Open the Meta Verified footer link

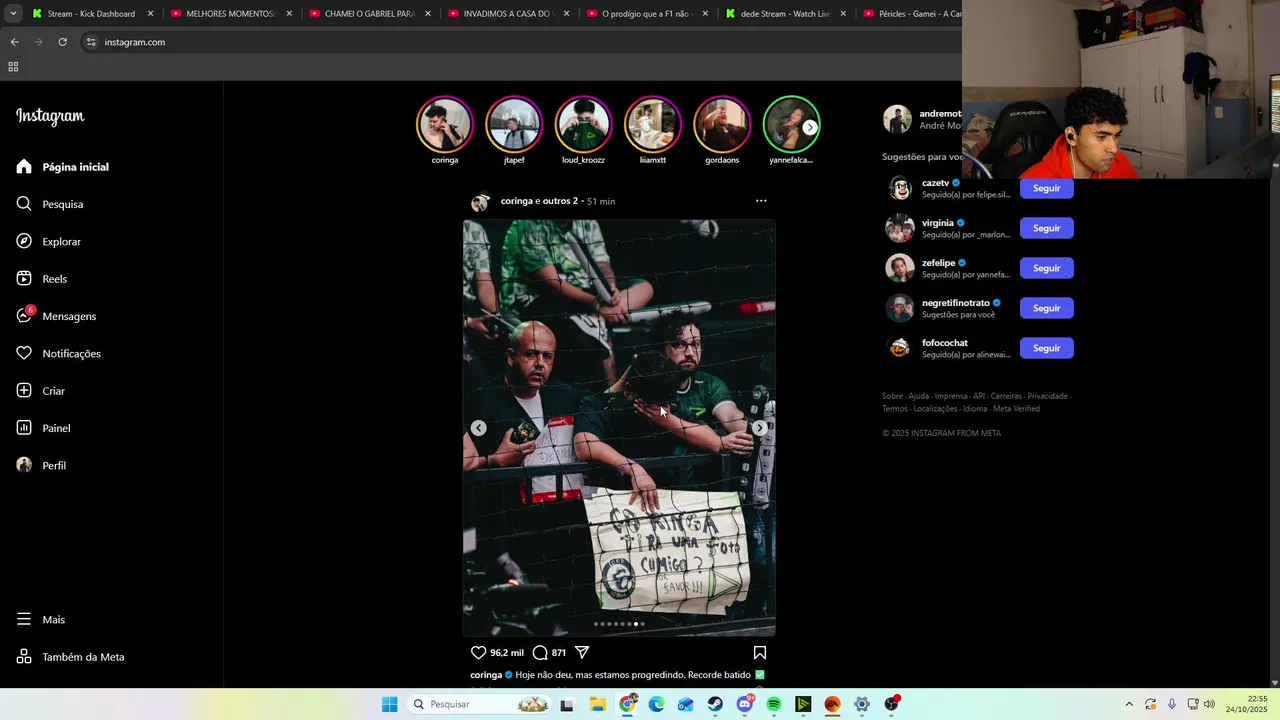1016,409
